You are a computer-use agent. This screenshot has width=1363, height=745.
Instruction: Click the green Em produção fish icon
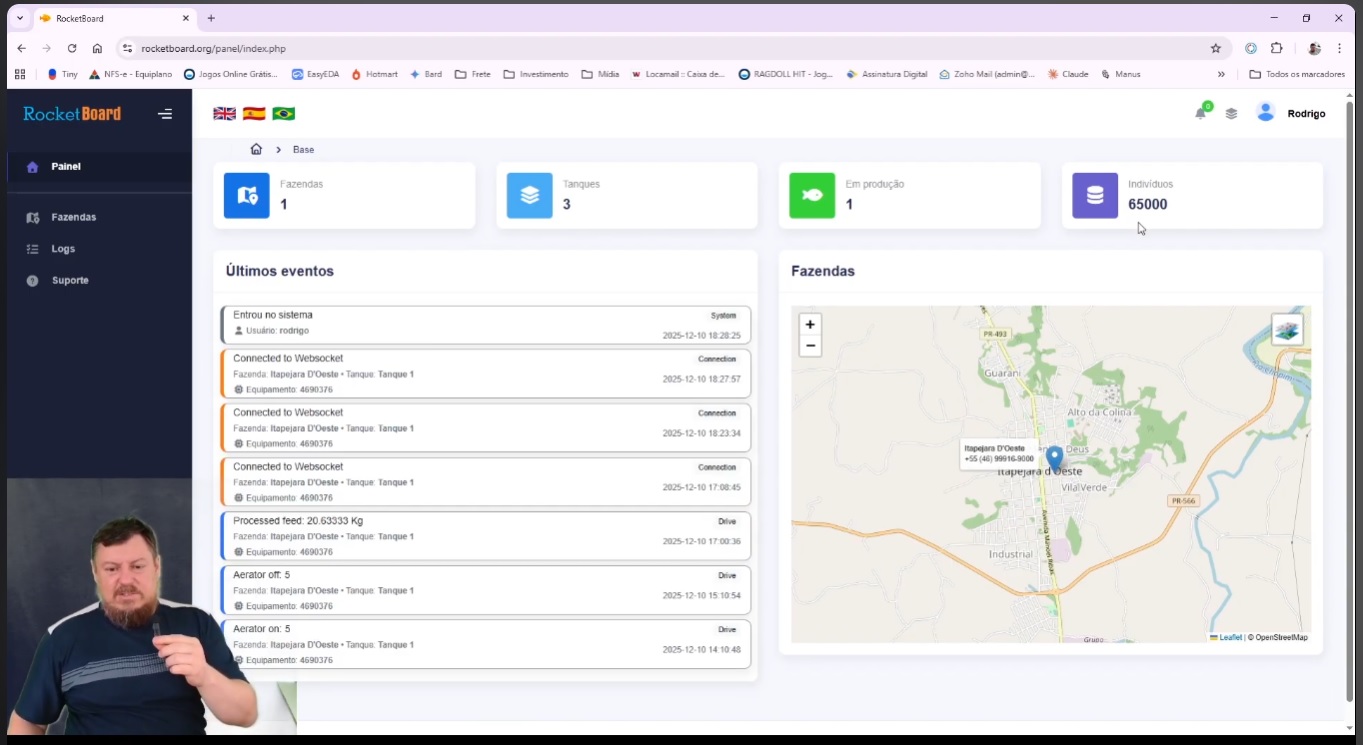[x=811, y=195]
